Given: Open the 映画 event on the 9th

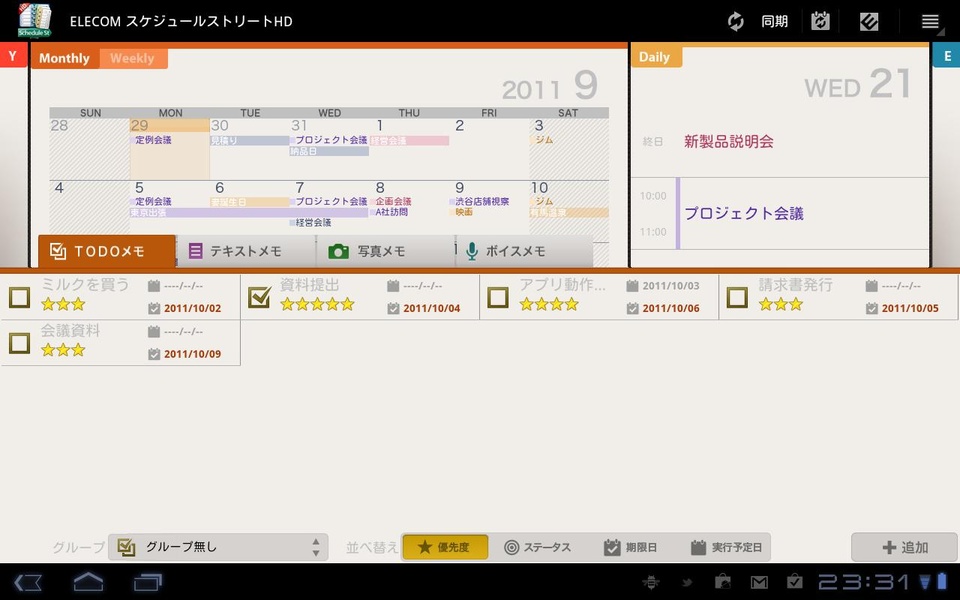Looking at the screenshot, I should click(x=463, y=212).
